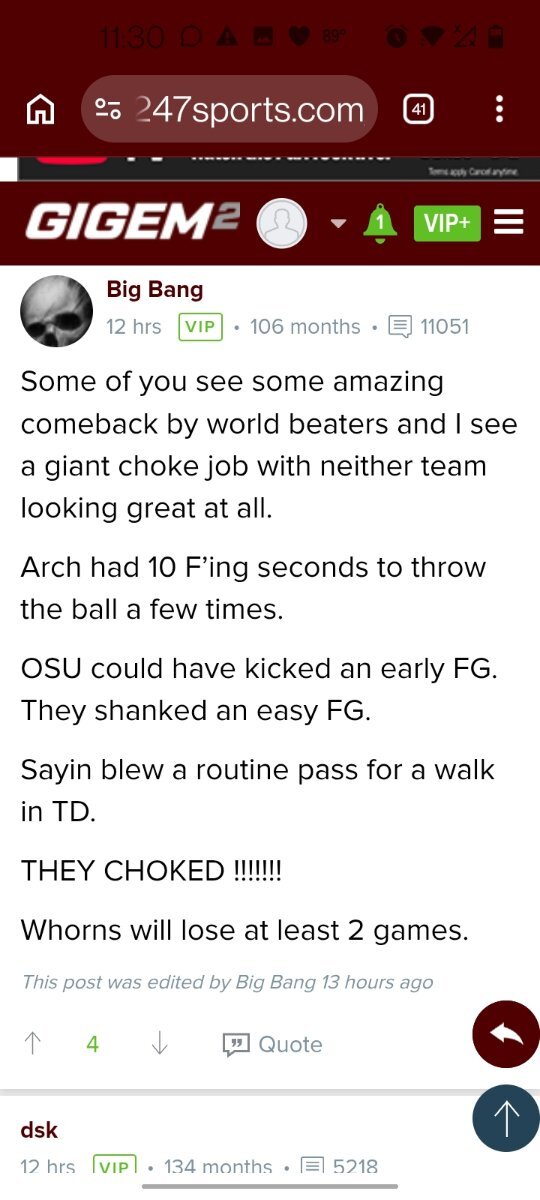
Task: Open dsk's username profile link
Action: click(x=39, y=1130)
